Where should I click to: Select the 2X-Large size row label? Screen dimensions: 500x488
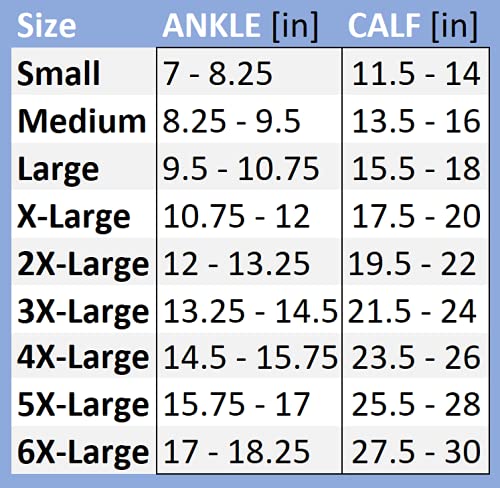click(83, 266)
